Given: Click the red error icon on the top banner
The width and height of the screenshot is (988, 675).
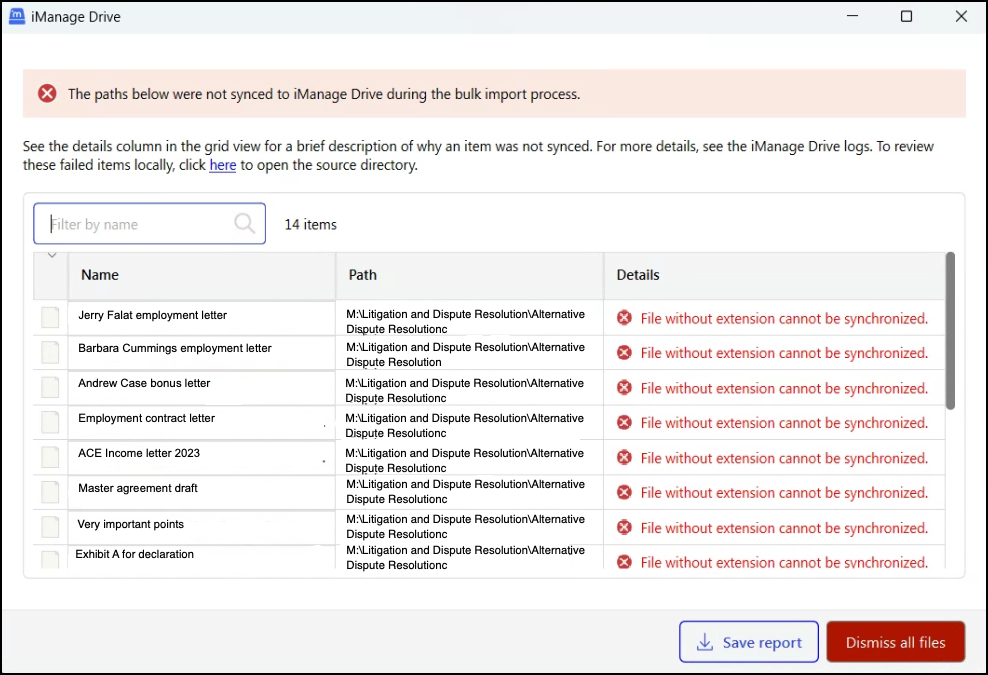Looking at the screenshot, I should [46, 93].
